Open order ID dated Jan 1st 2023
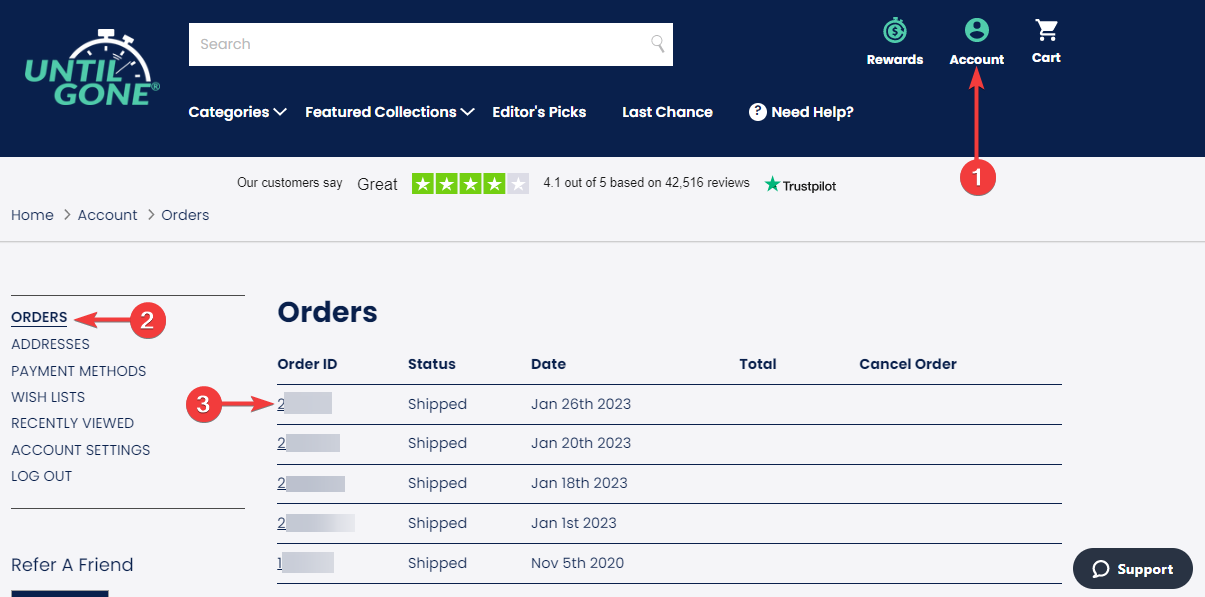The image size is (1205, 597). [316, 523]
